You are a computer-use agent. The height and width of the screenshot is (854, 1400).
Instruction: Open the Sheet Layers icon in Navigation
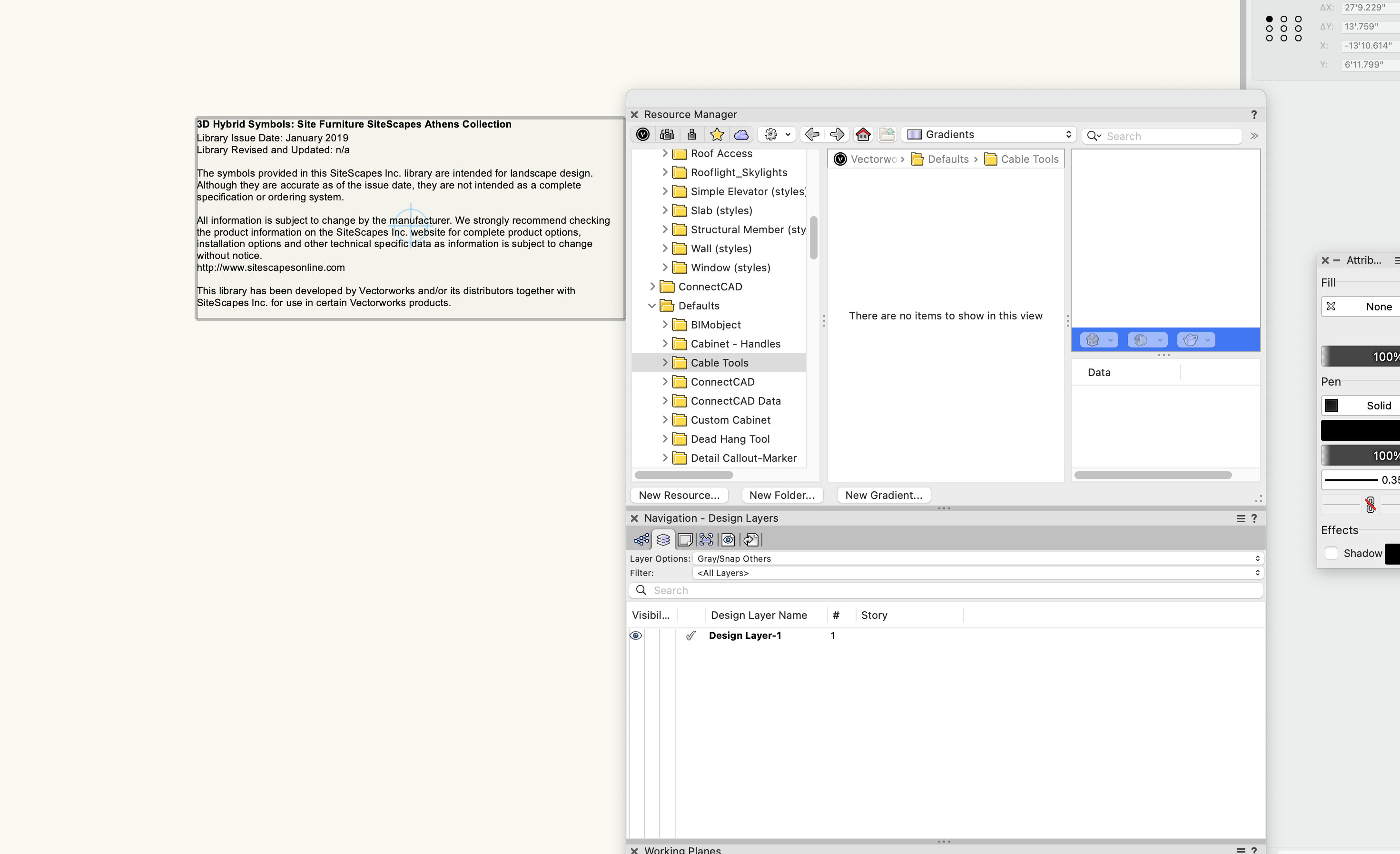685,539
